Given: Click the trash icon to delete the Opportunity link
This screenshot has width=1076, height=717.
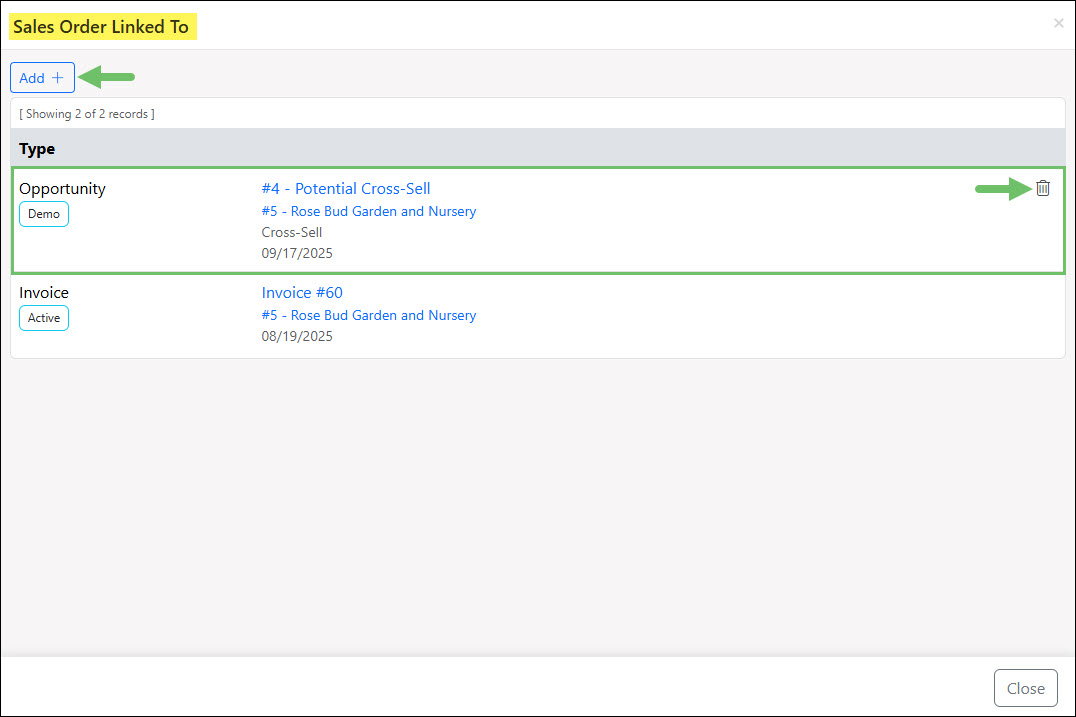Looking at the screenshot, I should click(1042, 188).
